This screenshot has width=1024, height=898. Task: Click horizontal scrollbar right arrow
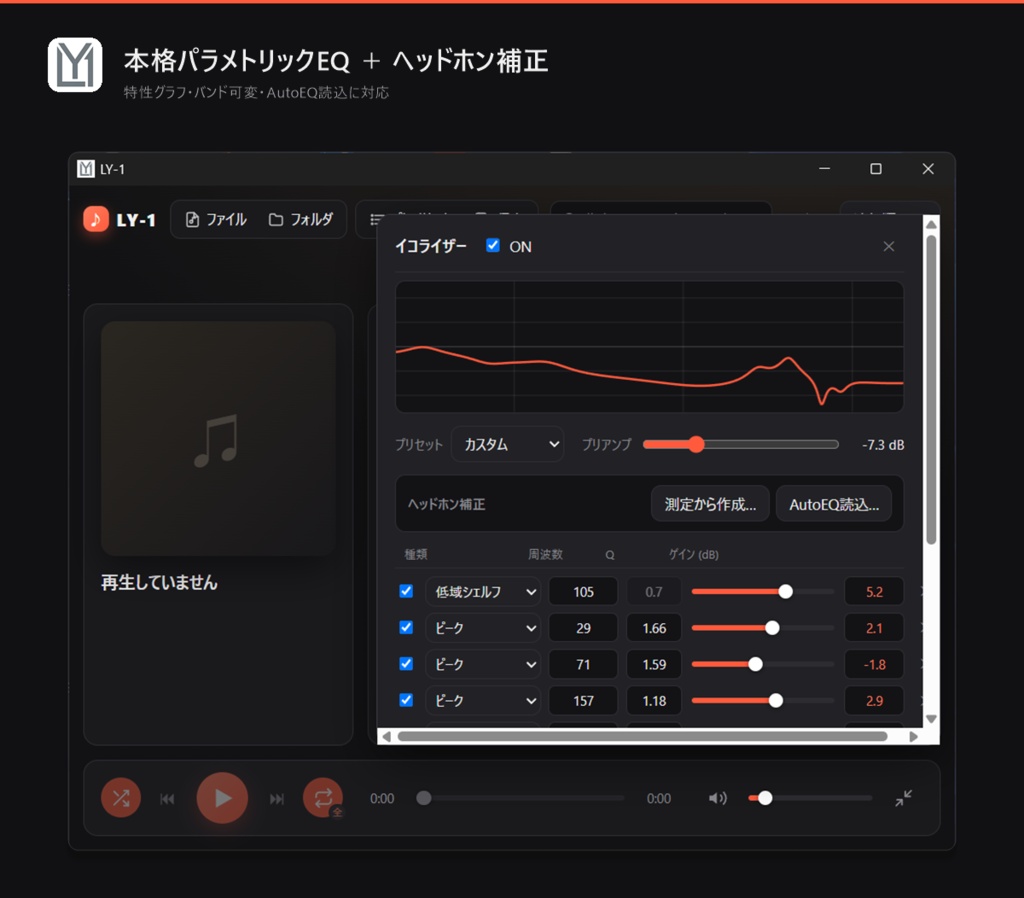(914, 737)
